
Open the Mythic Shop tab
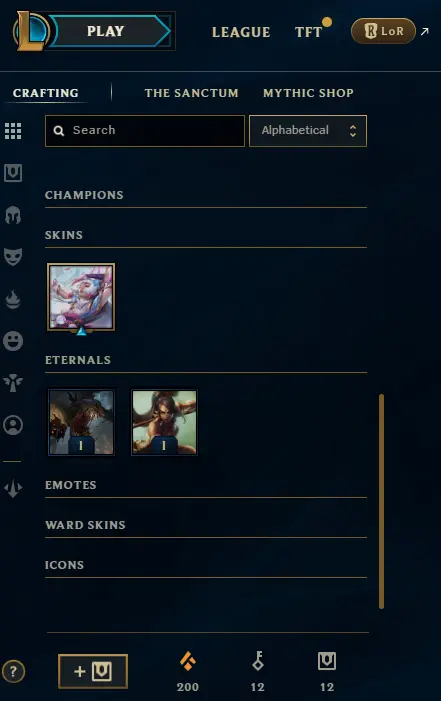(x=308, y=93)
